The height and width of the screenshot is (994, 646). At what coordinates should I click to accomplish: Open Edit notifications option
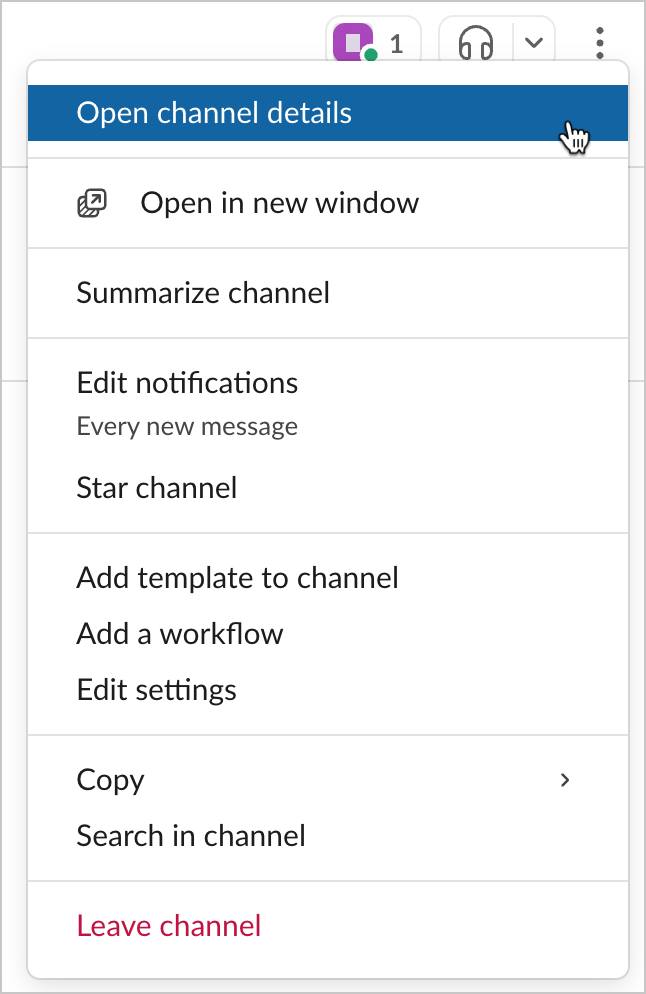(x=328, y=403)
